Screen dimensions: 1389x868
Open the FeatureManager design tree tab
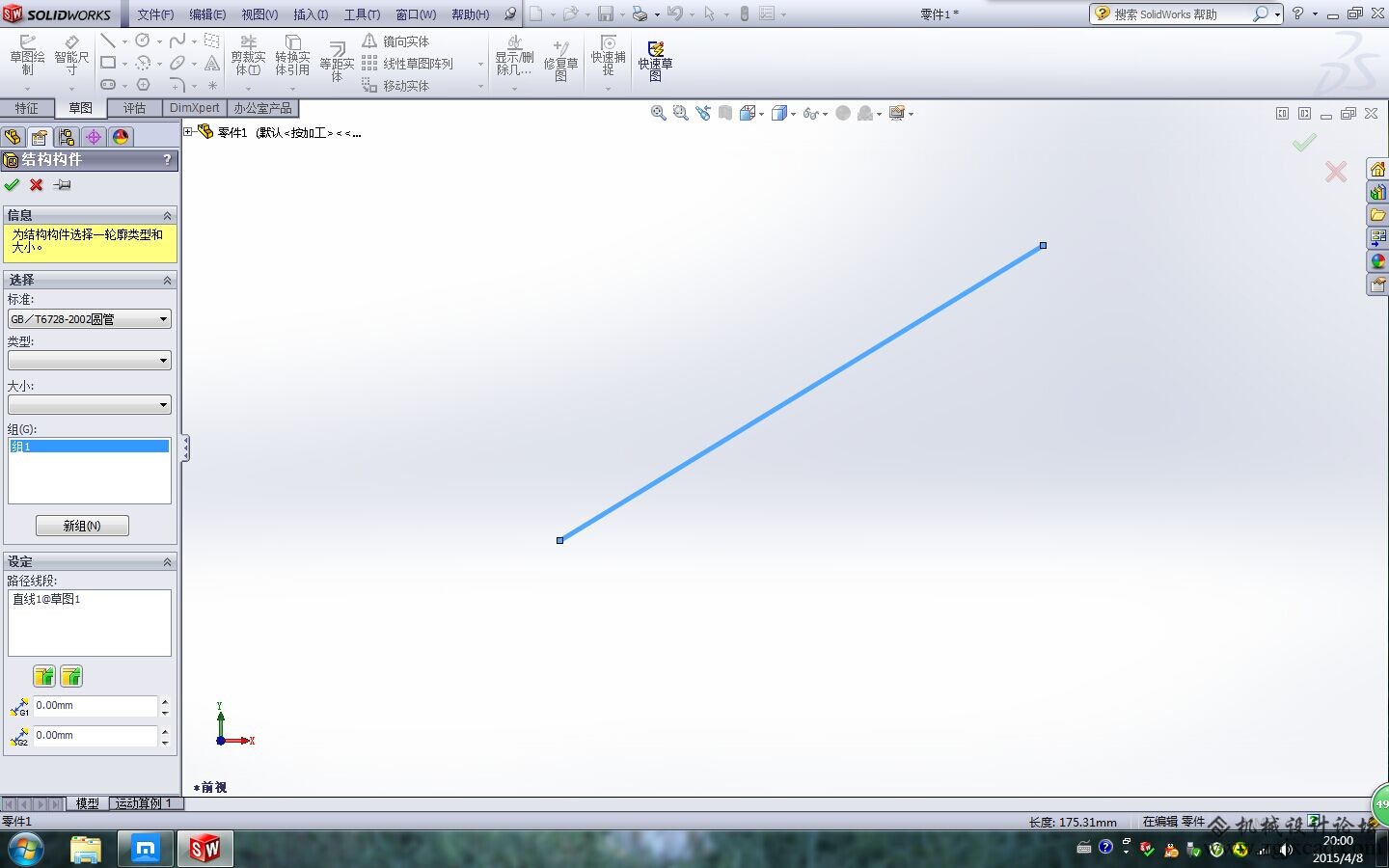pos(13,137)
